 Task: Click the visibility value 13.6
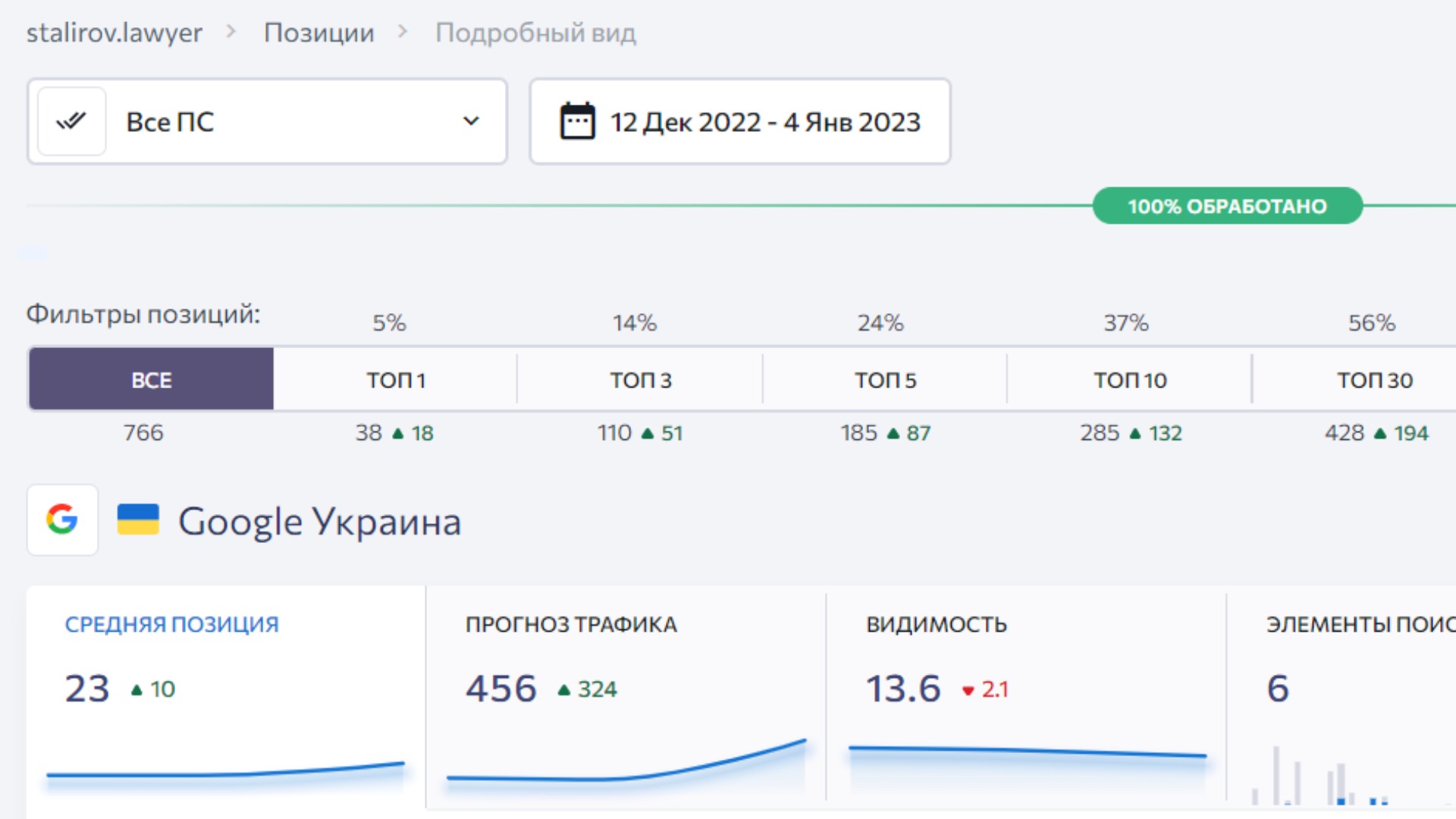click(x=903, y=689)
